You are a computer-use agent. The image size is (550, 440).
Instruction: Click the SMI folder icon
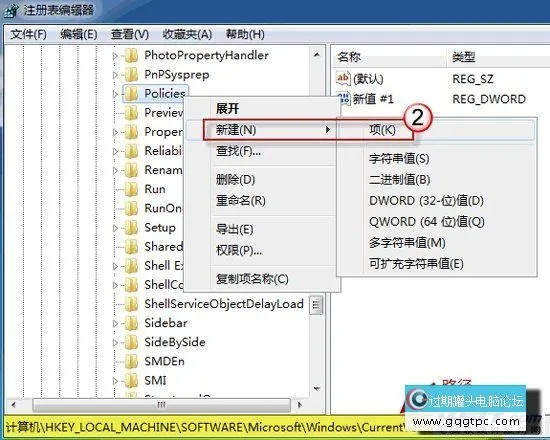click(x=132, y=380)
